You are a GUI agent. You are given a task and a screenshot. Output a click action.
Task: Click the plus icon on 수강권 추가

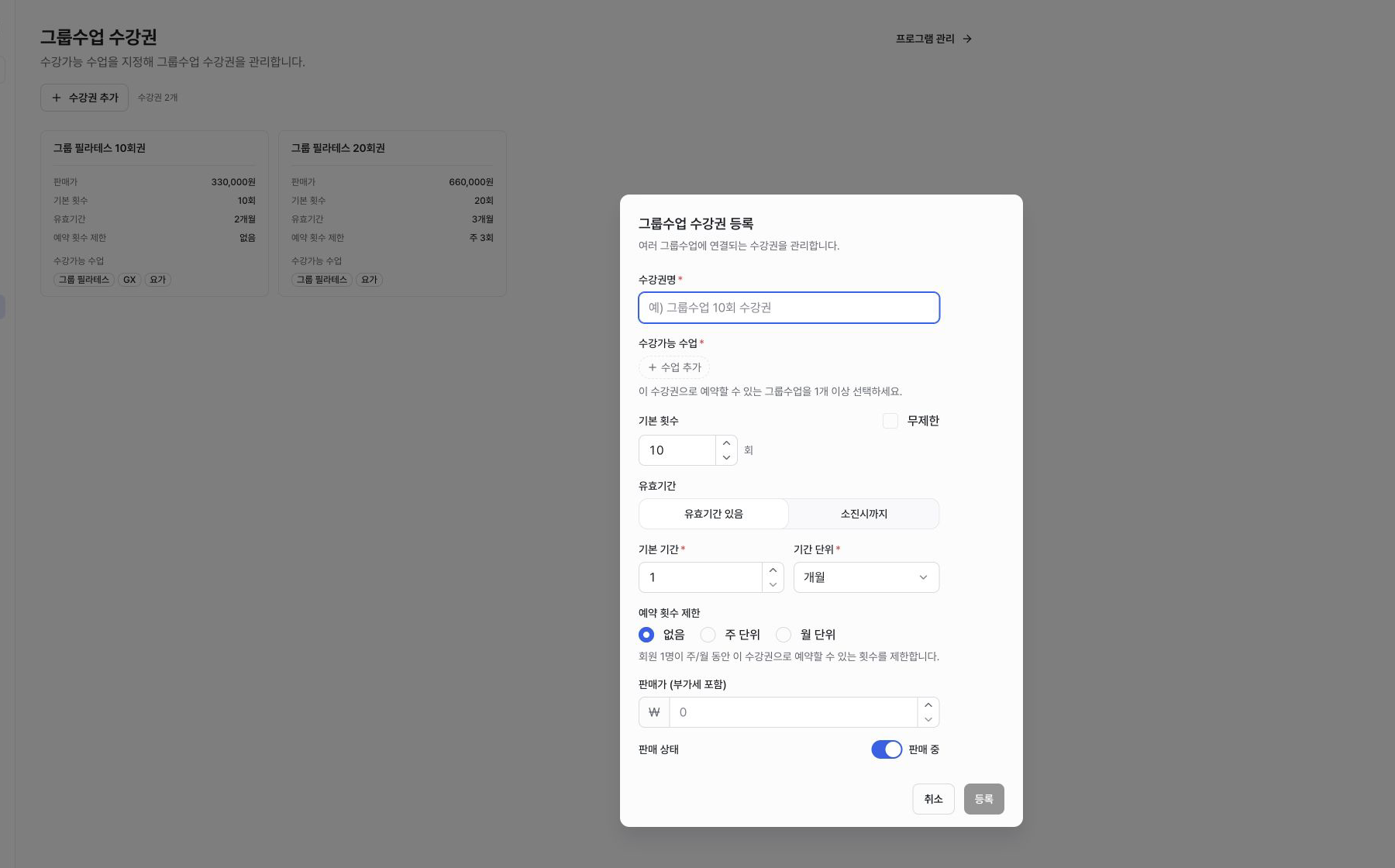(x=56, y=98)
